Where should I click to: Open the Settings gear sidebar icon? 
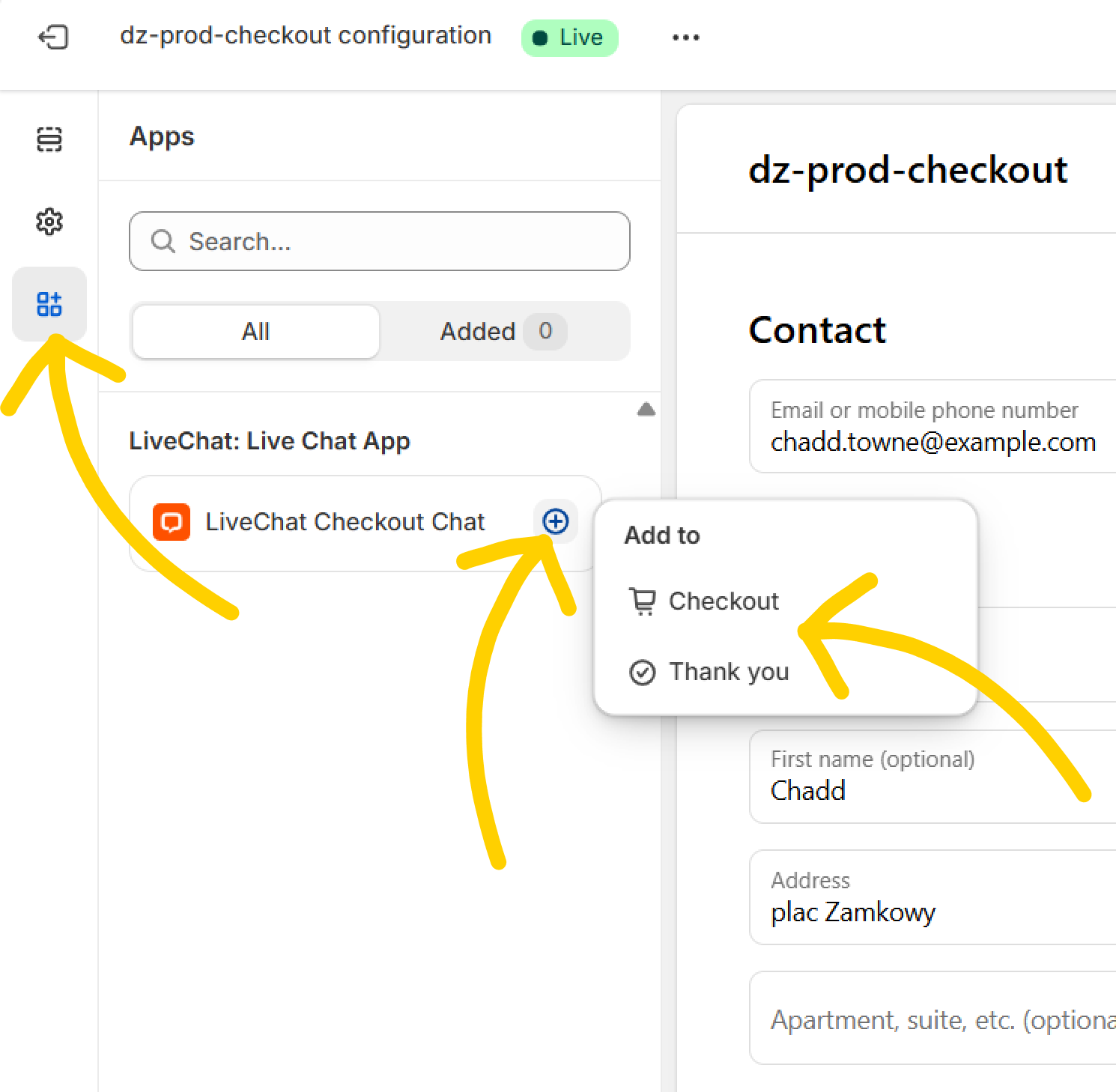[49, 222]
